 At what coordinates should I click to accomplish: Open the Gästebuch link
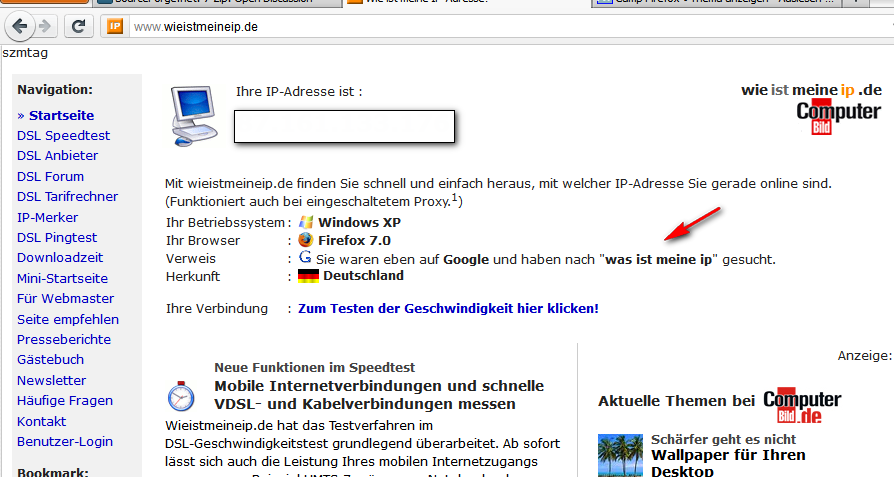click(50, 360)
